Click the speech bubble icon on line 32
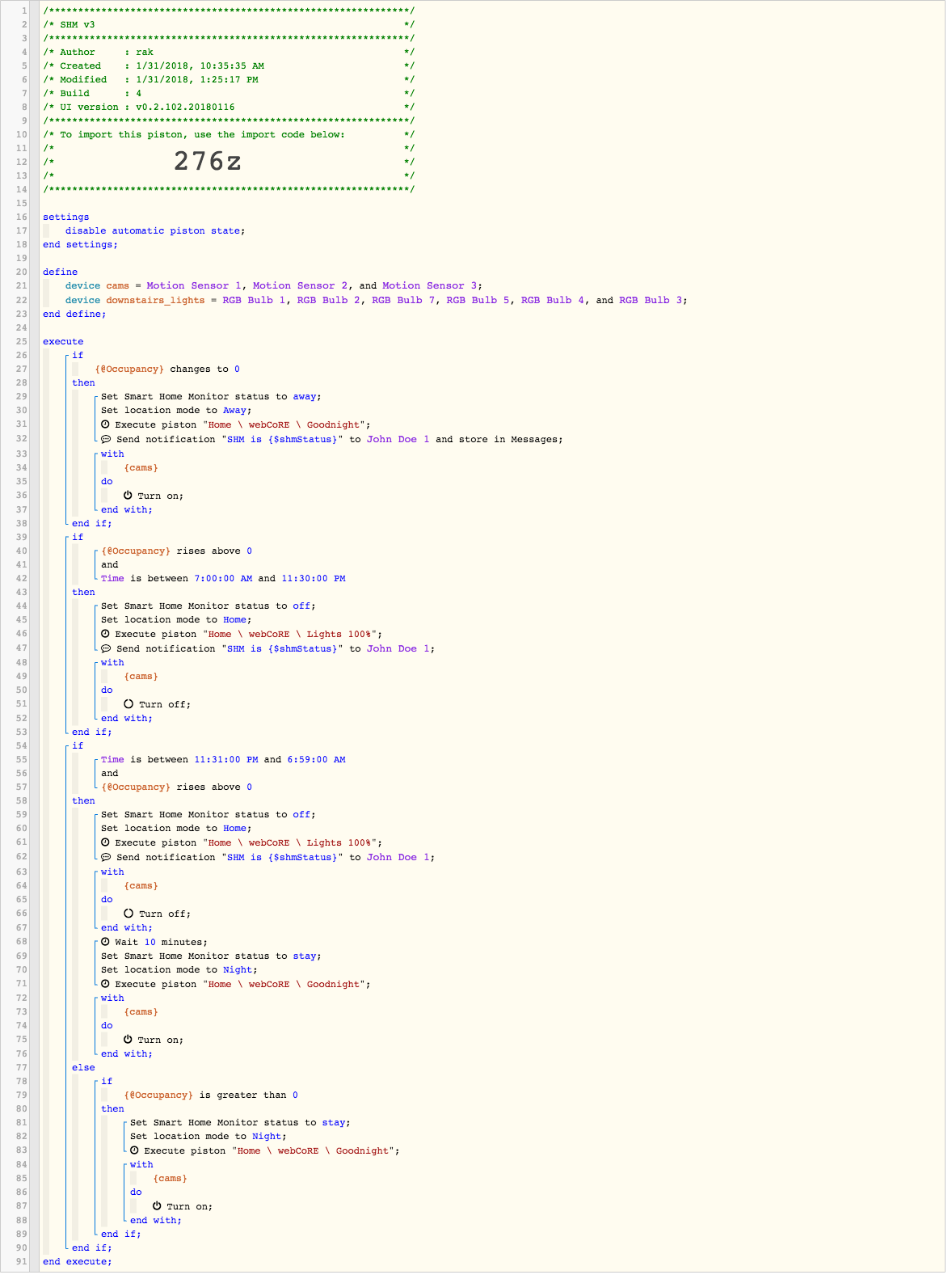 click(x=106, y=439)
